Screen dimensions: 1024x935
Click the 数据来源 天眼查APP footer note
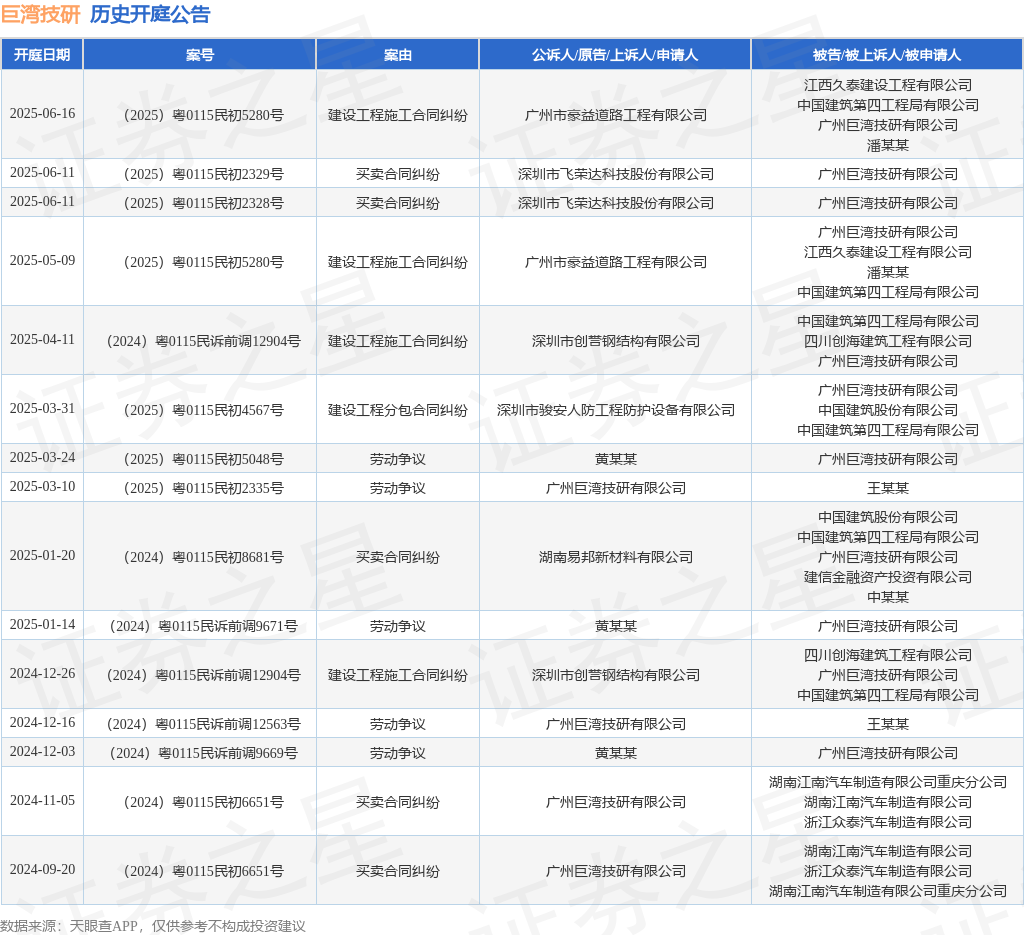click(x=153, y=926)
